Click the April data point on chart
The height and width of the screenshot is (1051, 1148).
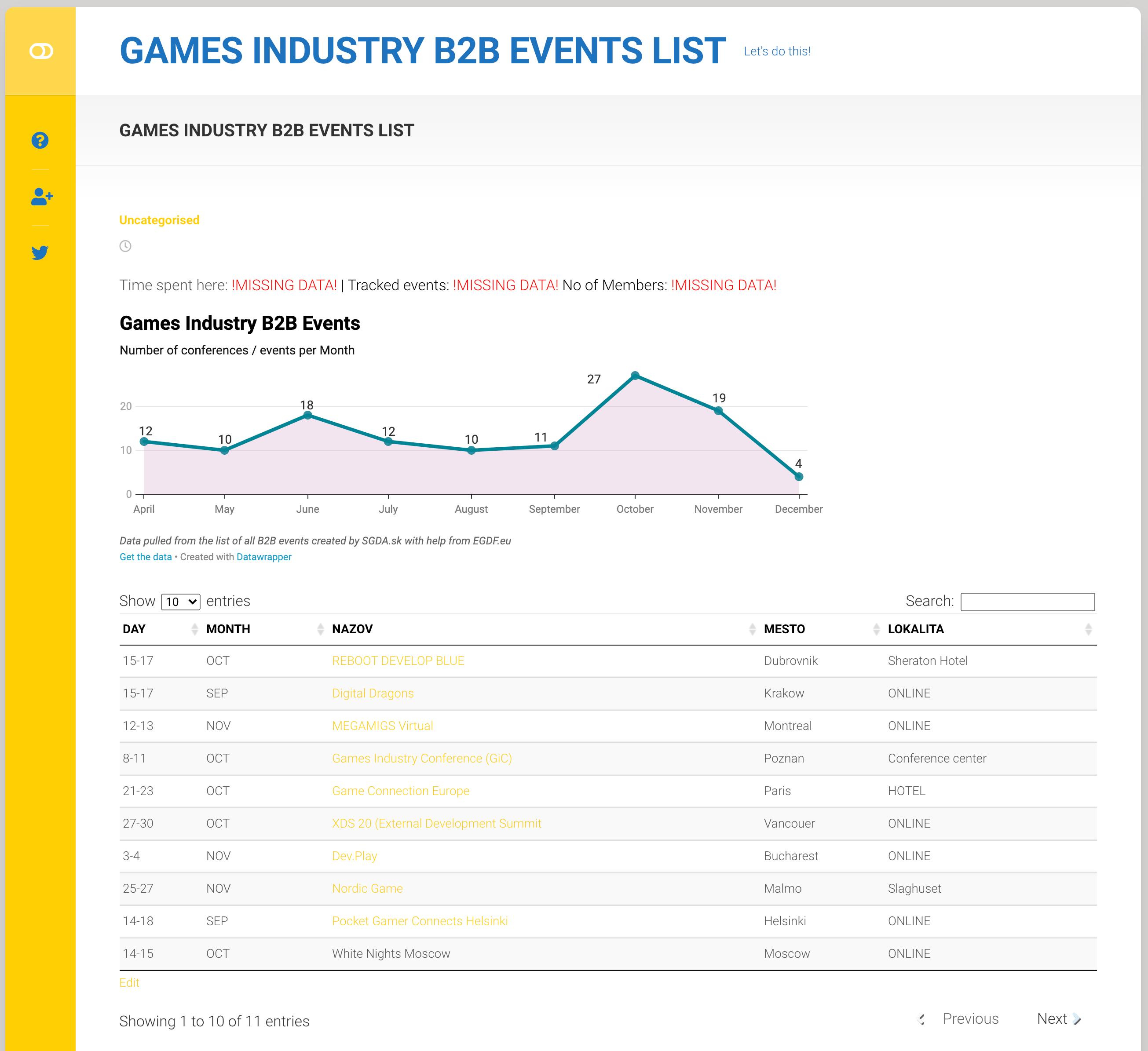(x=144, y=441)
